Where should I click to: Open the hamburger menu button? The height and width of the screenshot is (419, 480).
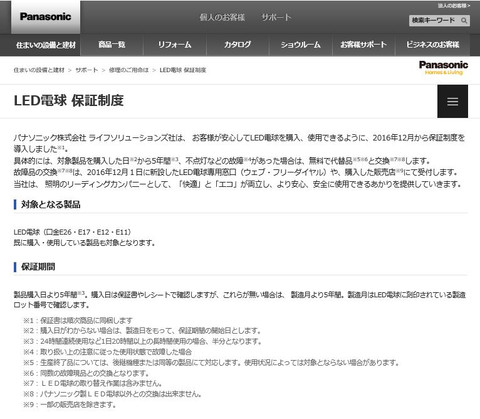[452, 101]
